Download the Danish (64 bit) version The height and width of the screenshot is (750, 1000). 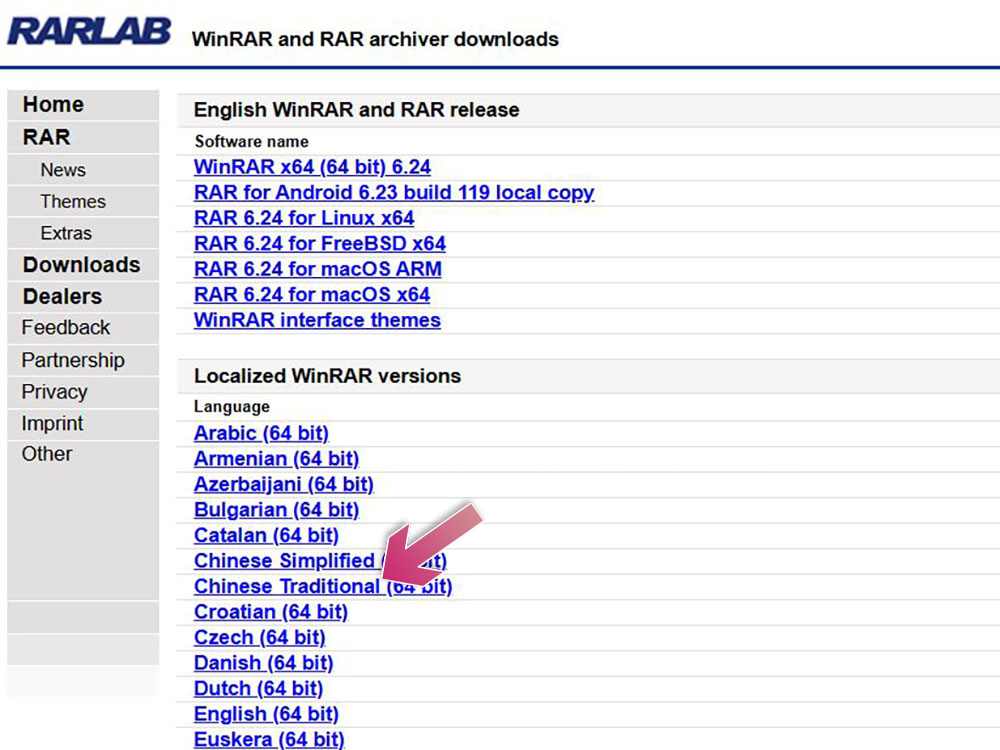[263, 663]
